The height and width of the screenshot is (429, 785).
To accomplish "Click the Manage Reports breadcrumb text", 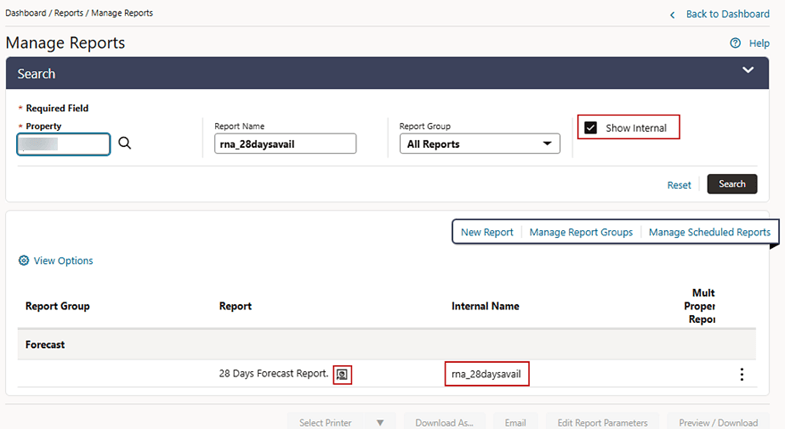I will [122, 13].
